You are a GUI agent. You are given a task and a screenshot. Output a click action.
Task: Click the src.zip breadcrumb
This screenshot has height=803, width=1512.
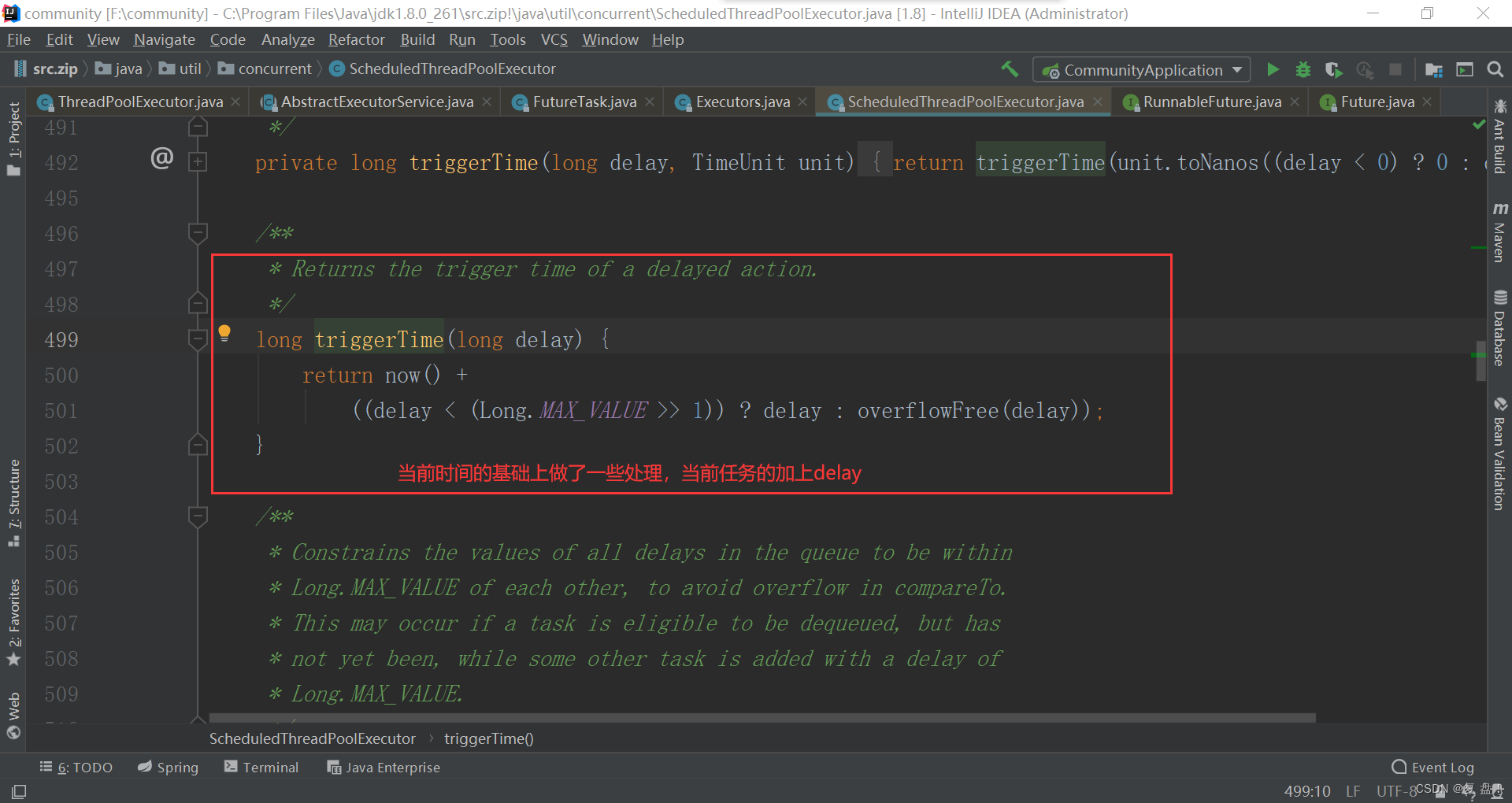click(x=46, y=69)
